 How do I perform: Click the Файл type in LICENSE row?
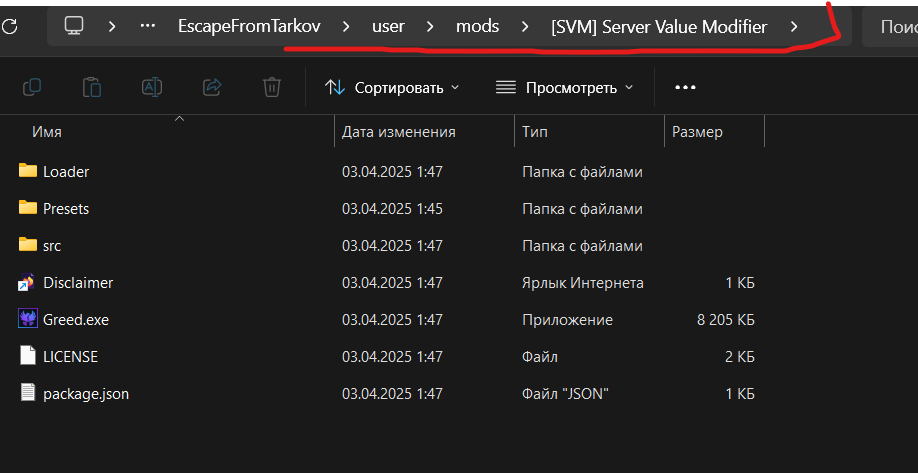[540, 357]
